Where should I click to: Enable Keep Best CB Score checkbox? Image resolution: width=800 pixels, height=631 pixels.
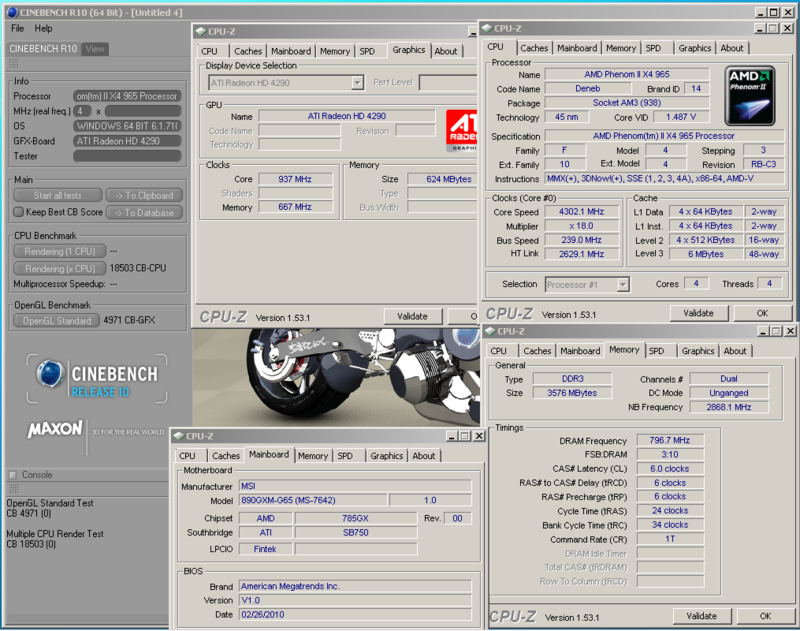point(18,212)
